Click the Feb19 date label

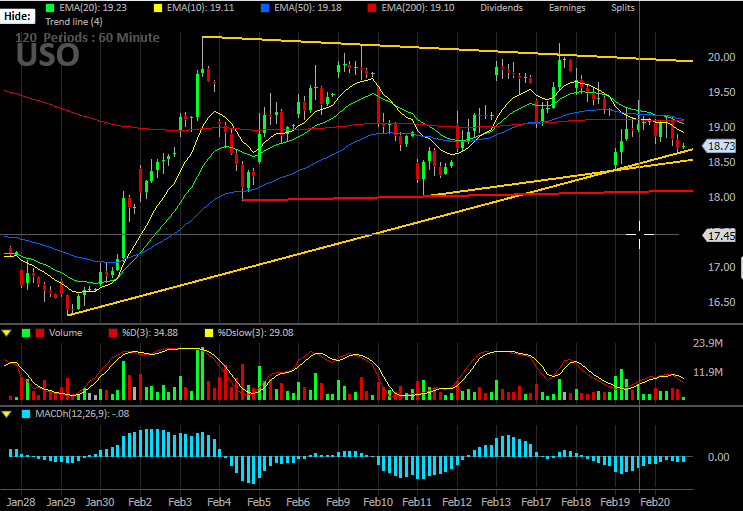tap(615, 502)
